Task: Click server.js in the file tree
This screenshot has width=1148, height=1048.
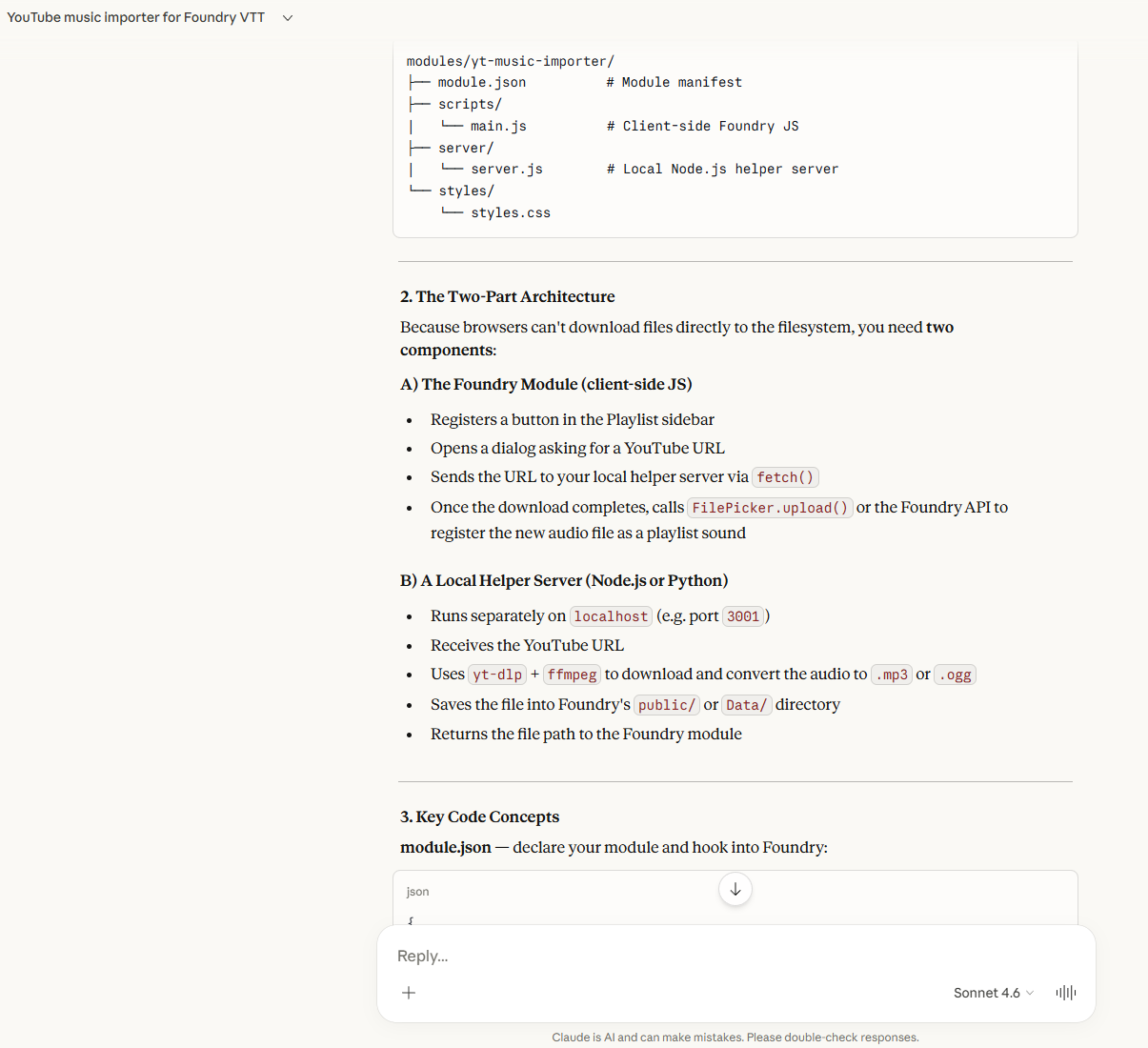Action: 506,170
